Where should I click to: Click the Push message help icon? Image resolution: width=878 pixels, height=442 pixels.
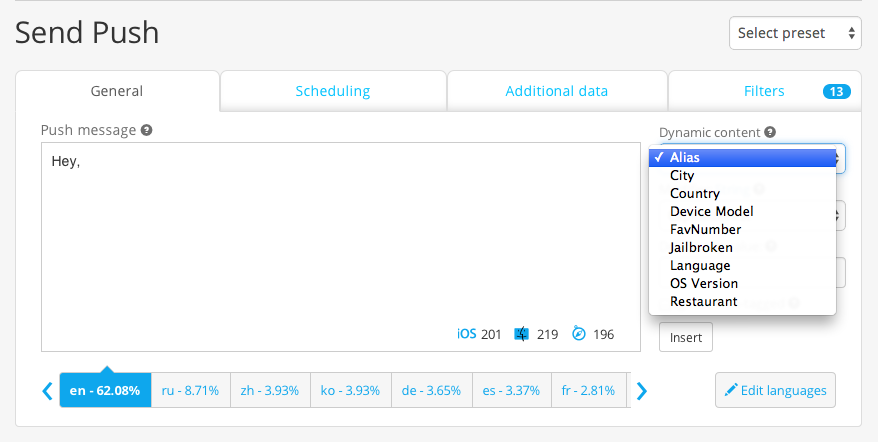[147, 130]
